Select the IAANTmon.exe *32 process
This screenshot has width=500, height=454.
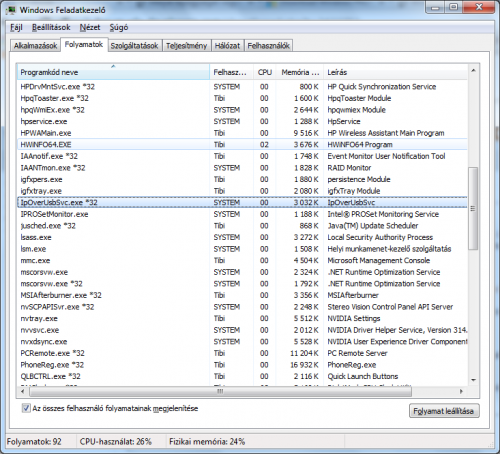[242, 168]
